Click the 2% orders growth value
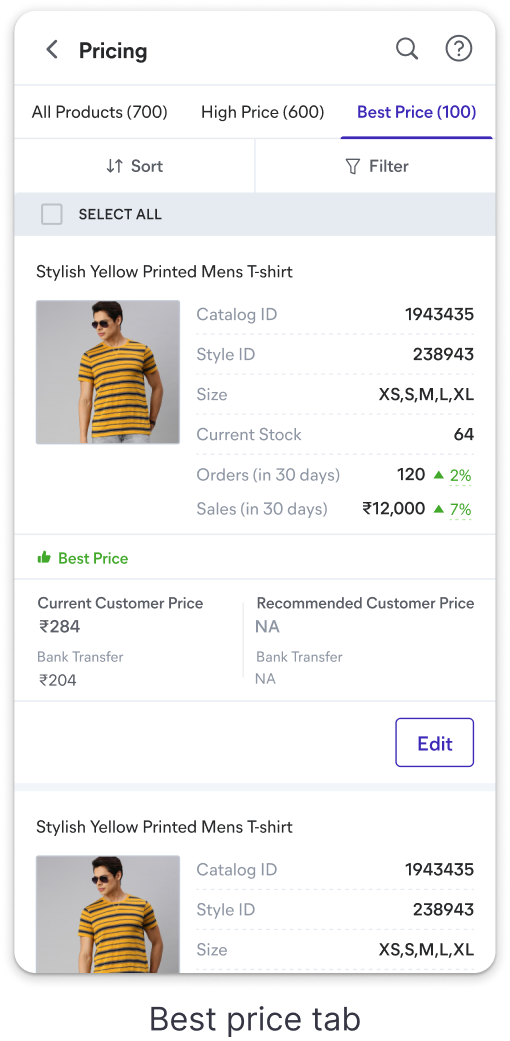The width and height of the screenshot is (510, 1041). [460, 475]
